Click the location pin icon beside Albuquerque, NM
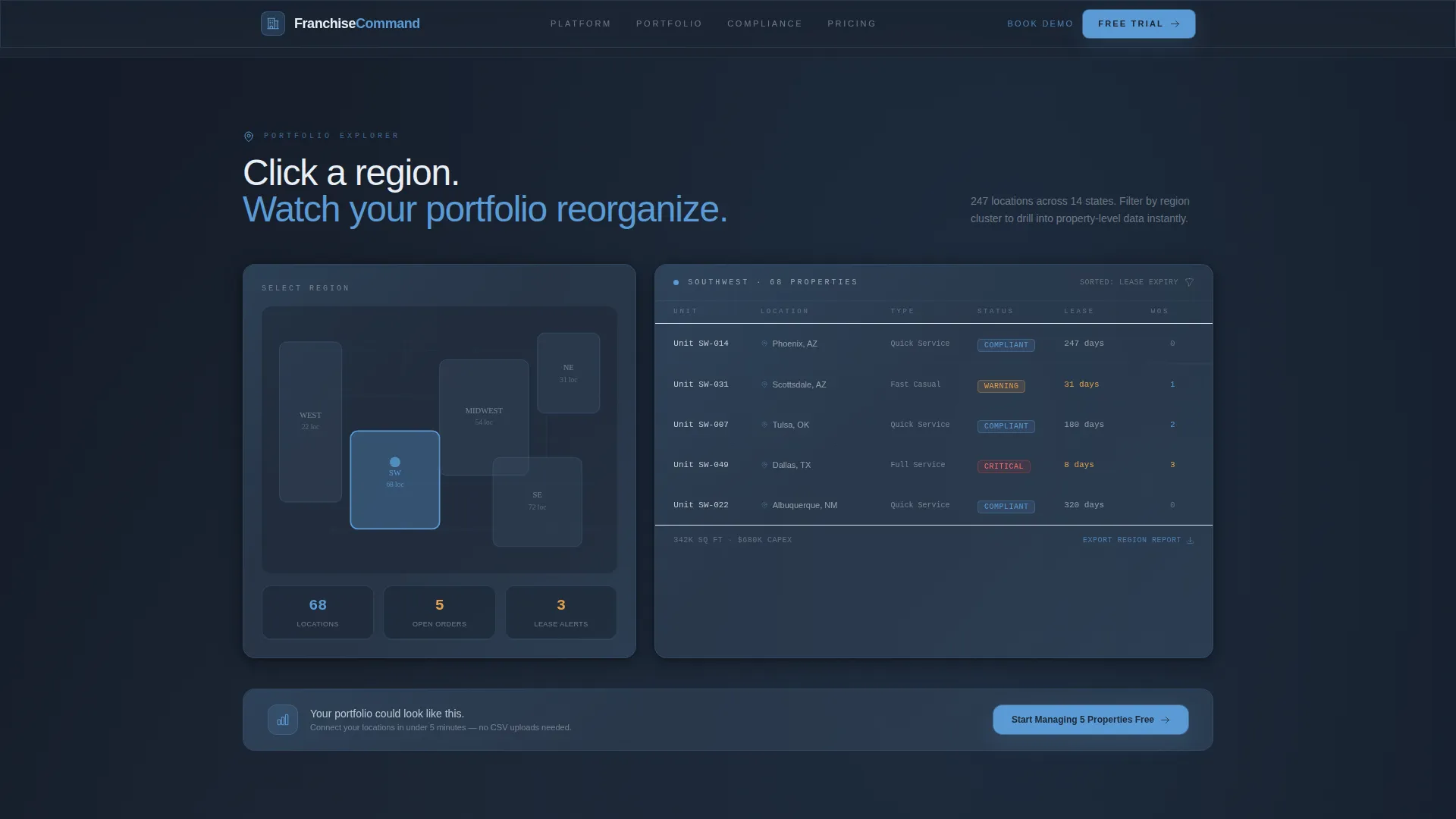Viewport: 1456px width, 819px height. click(764, 505)
